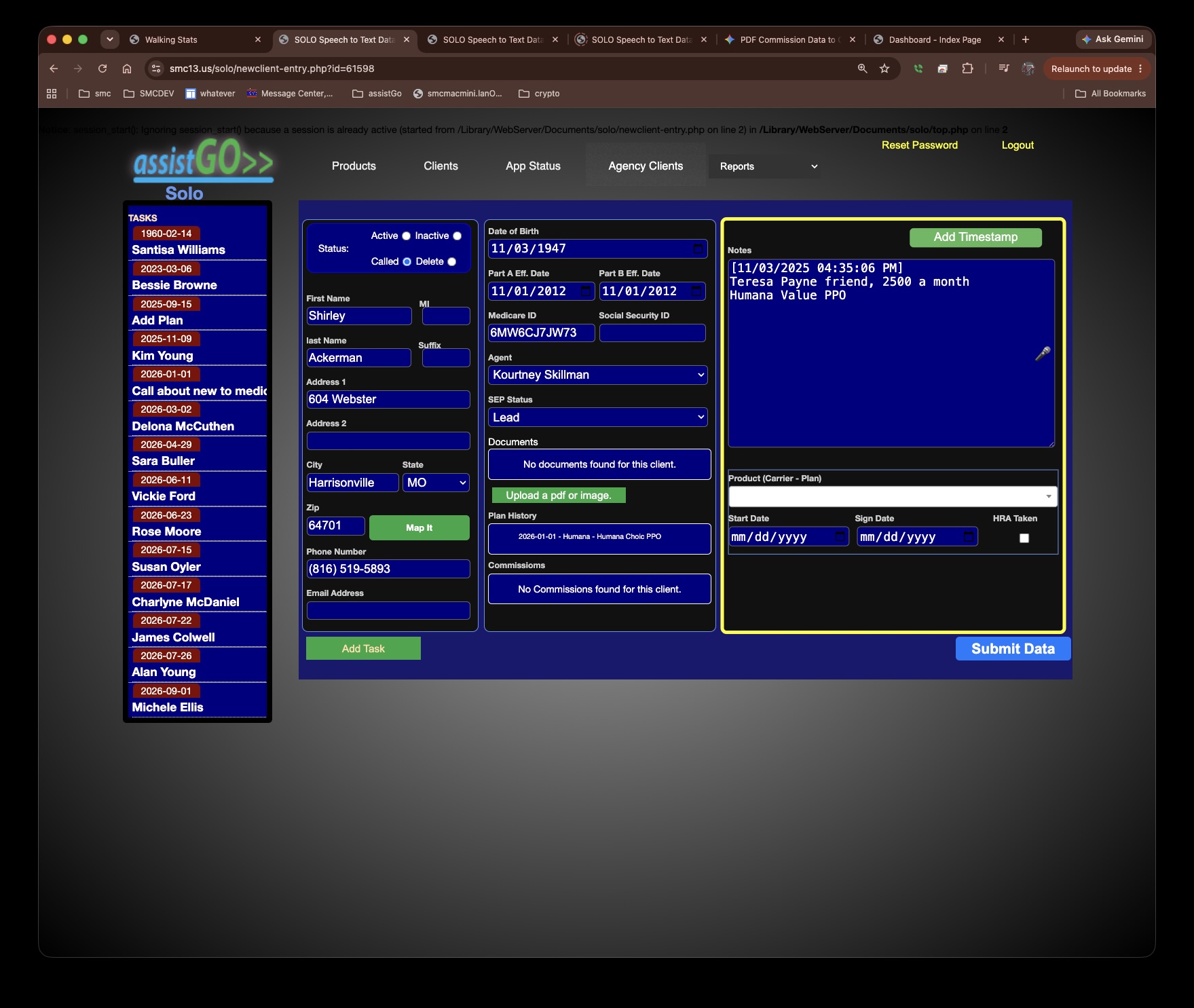Screen dimensions: 1194x1008
Task: Click in the Notes text area
Action: (891, 353)
